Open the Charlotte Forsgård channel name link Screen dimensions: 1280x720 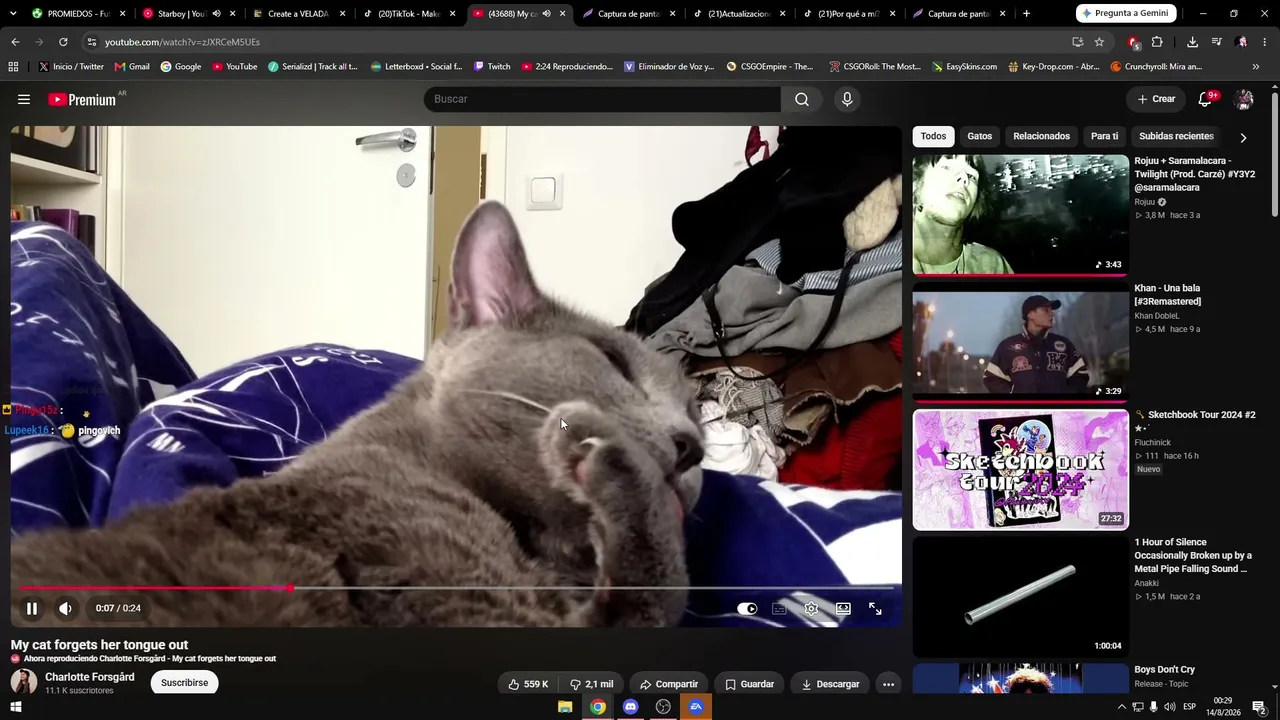coord(90,677)
